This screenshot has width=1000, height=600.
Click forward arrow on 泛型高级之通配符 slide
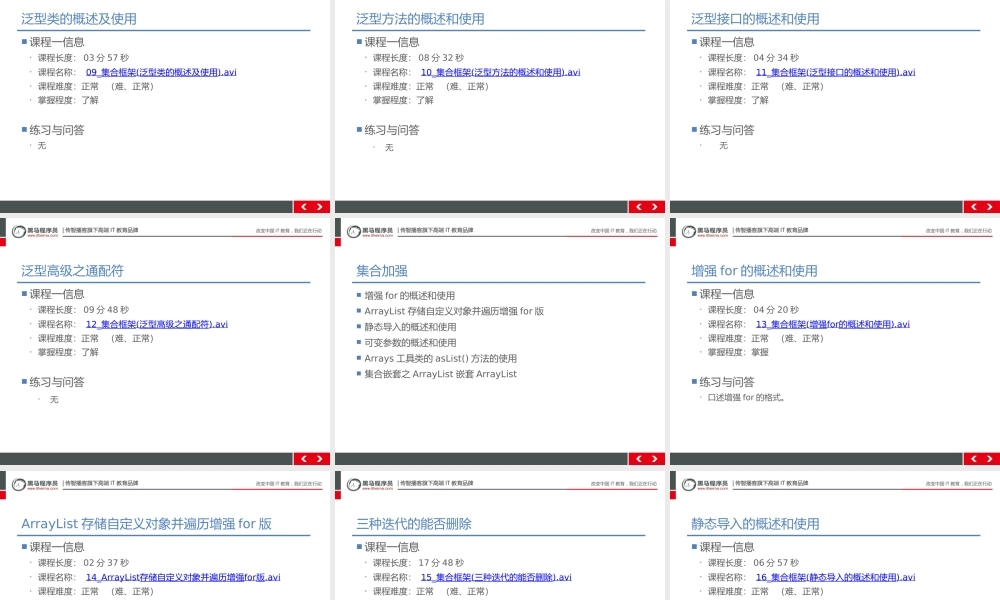tap(318, 458)
